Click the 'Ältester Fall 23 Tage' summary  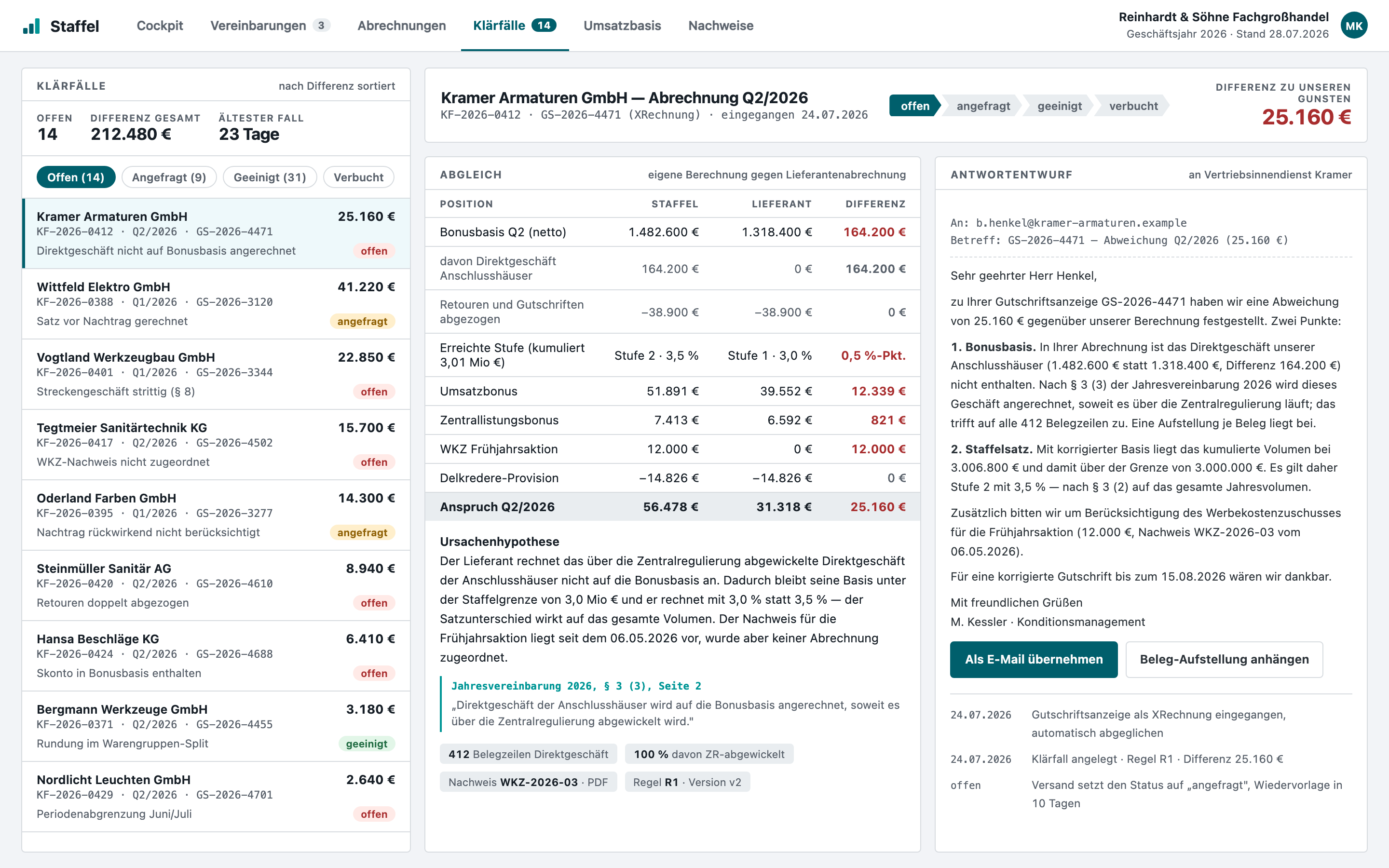coord(261,128)
